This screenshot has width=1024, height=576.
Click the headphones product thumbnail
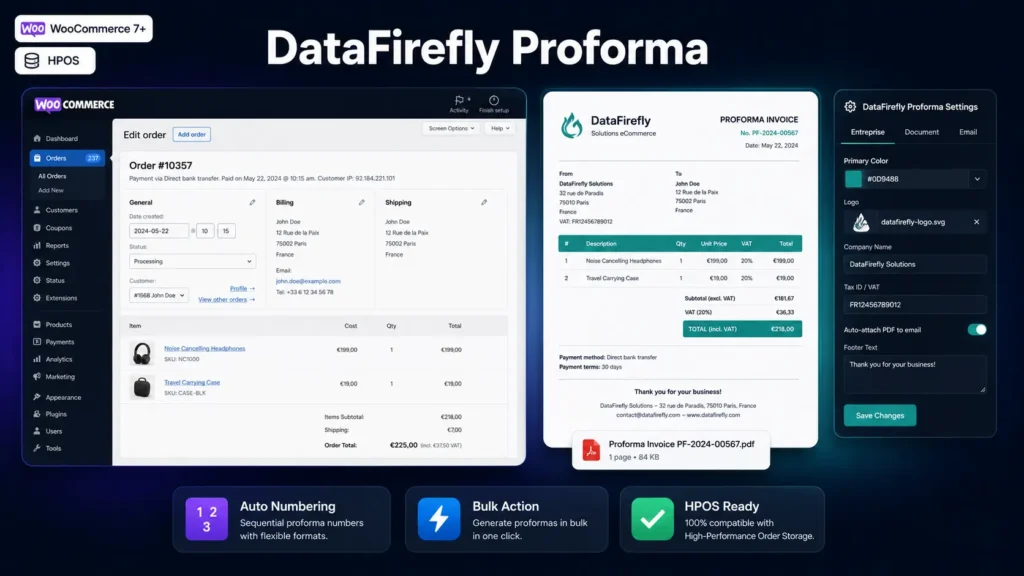142,353
